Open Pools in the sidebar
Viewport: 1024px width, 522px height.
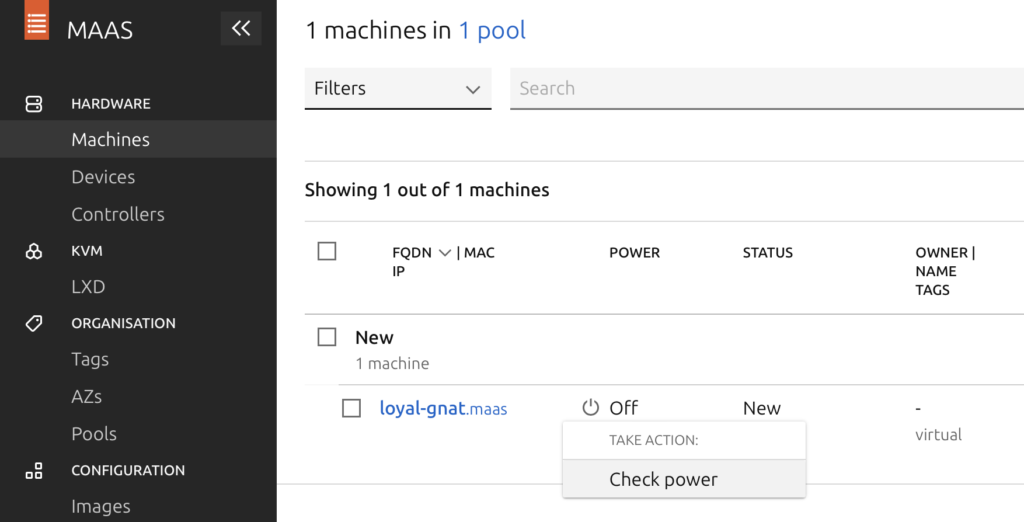coord(94,434)
